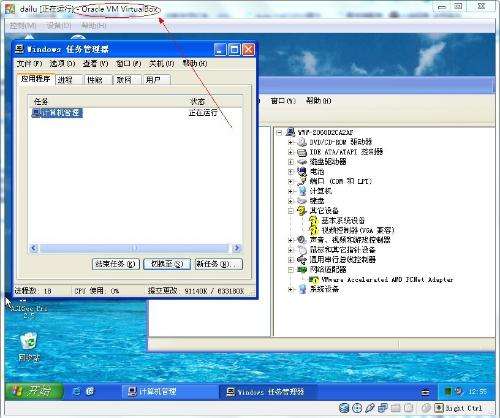This screenshot has height=418, width=500.
Task: Click the 开始 Start button
Action: click(34, 391)
